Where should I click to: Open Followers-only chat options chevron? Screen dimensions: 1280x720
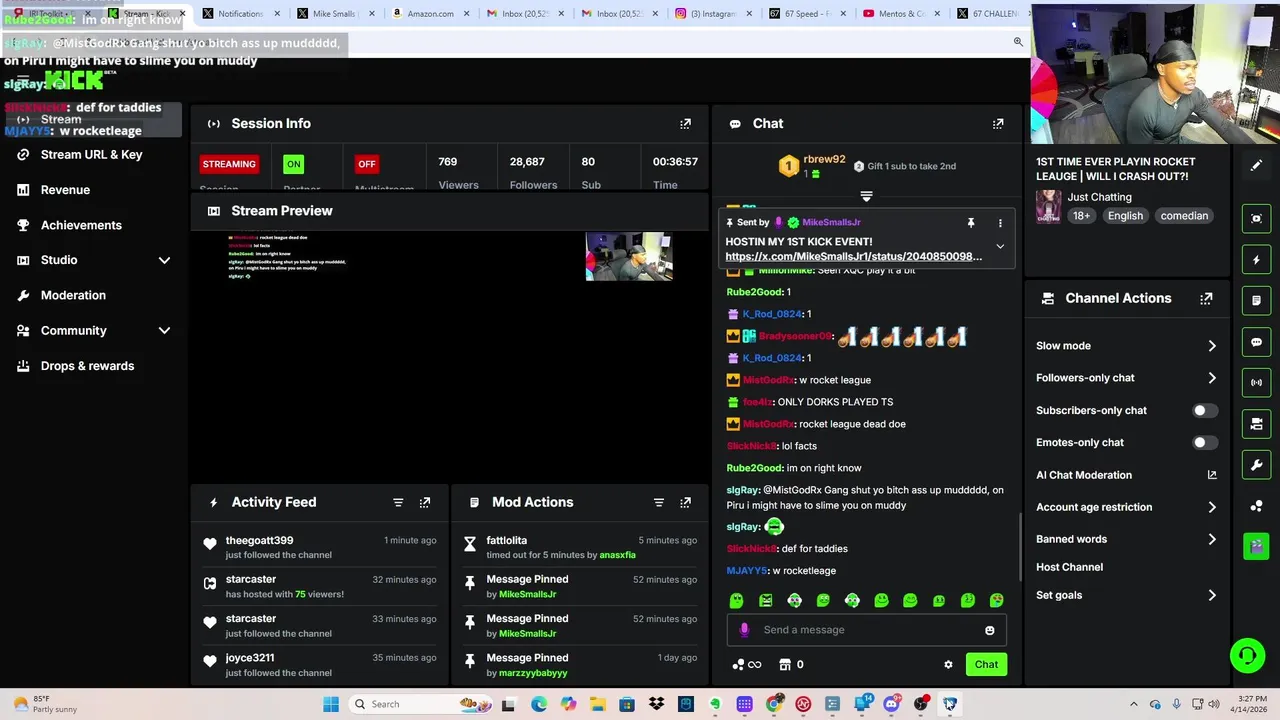coord(1212,378)
